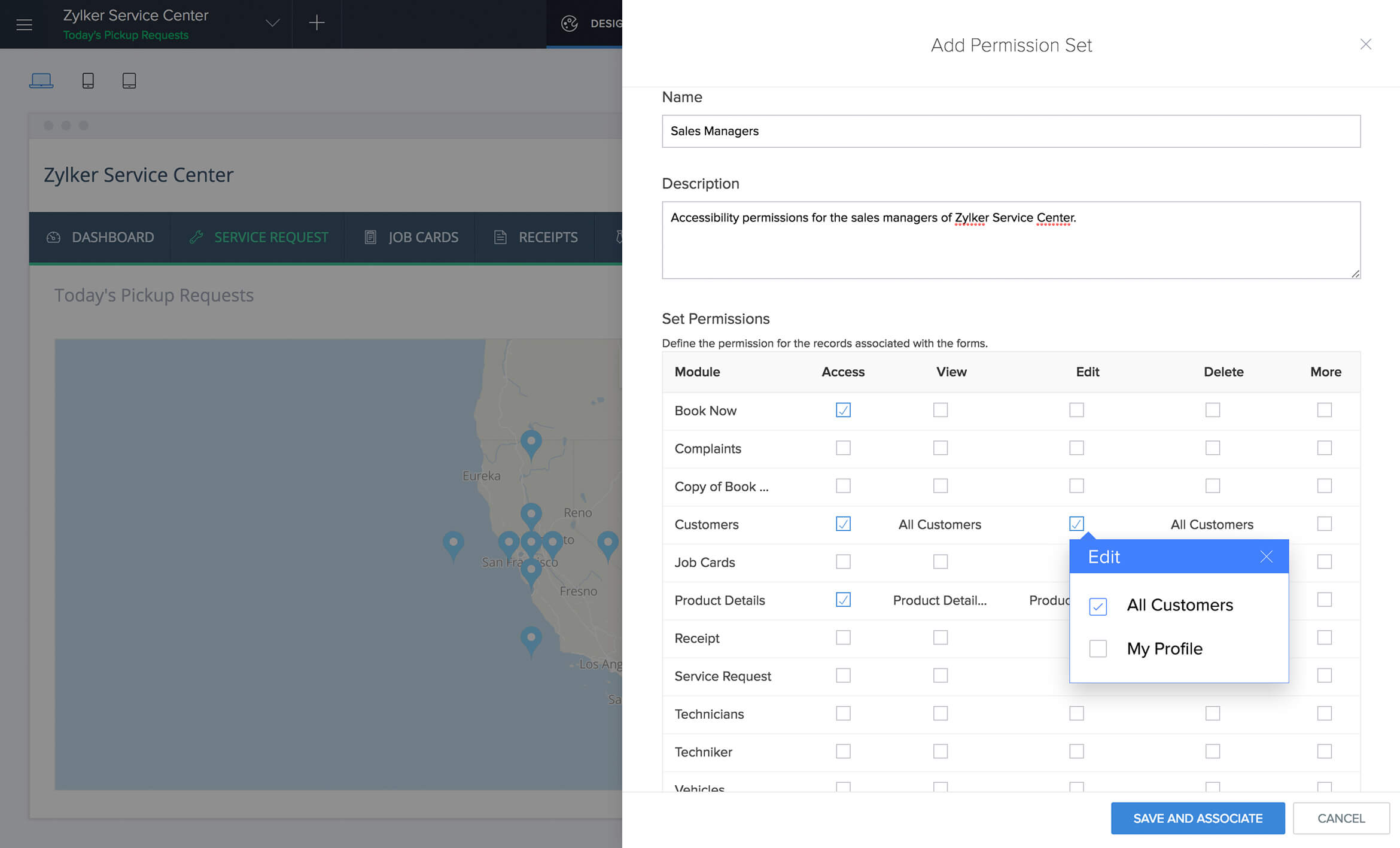Screen dimensions: 1400x848
Task: Open the Receipts tab
Action: (x=535, y=237)
